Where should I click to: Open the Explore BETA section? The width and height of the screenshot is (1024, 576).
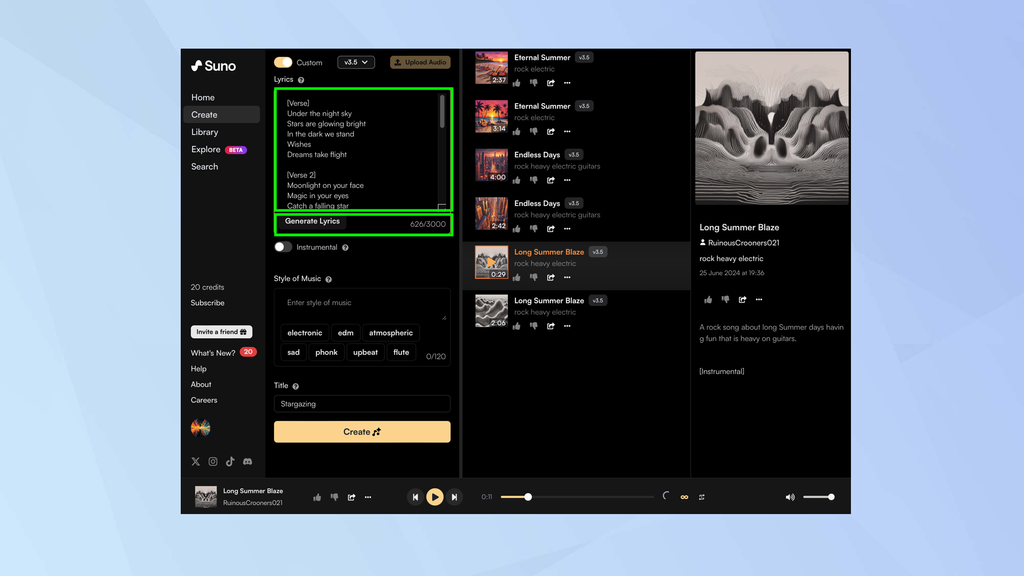204,149
